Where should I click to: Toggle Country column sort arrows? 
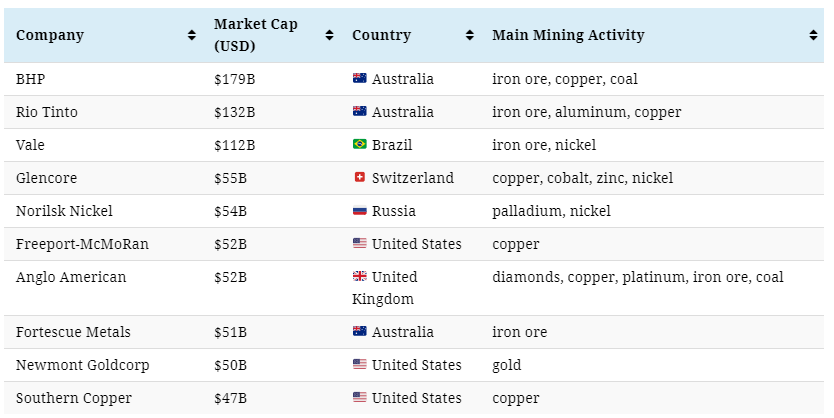(x=469, y=35)
